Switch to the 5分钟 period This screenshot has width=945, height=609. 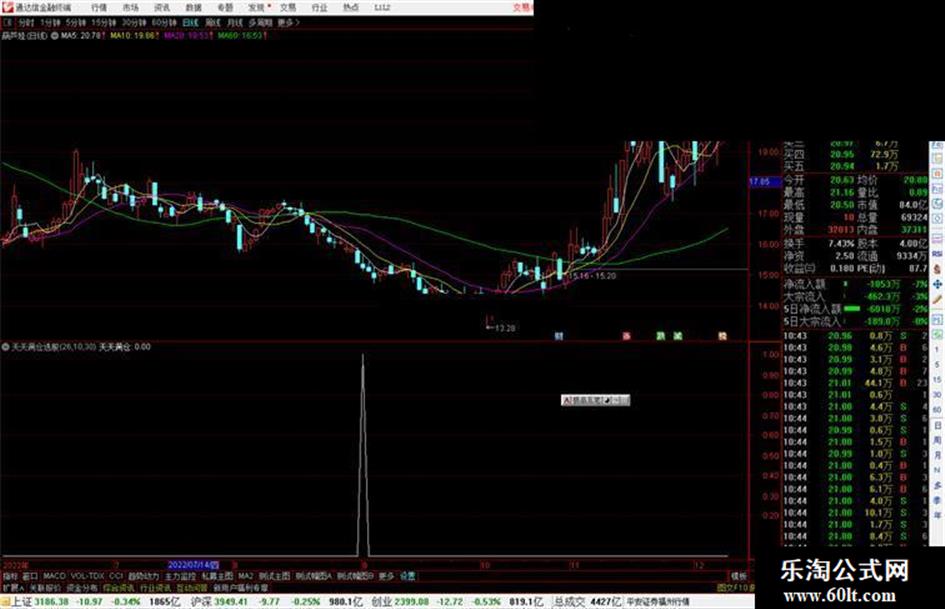pyautogui.click(x=76, y=23)
